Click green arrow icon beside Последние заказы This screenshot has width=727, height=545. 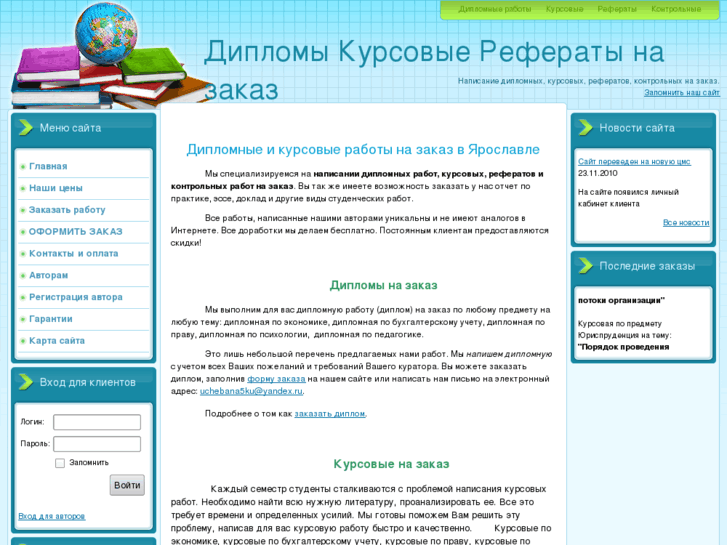pyautogui.click(x=586, y=266)
